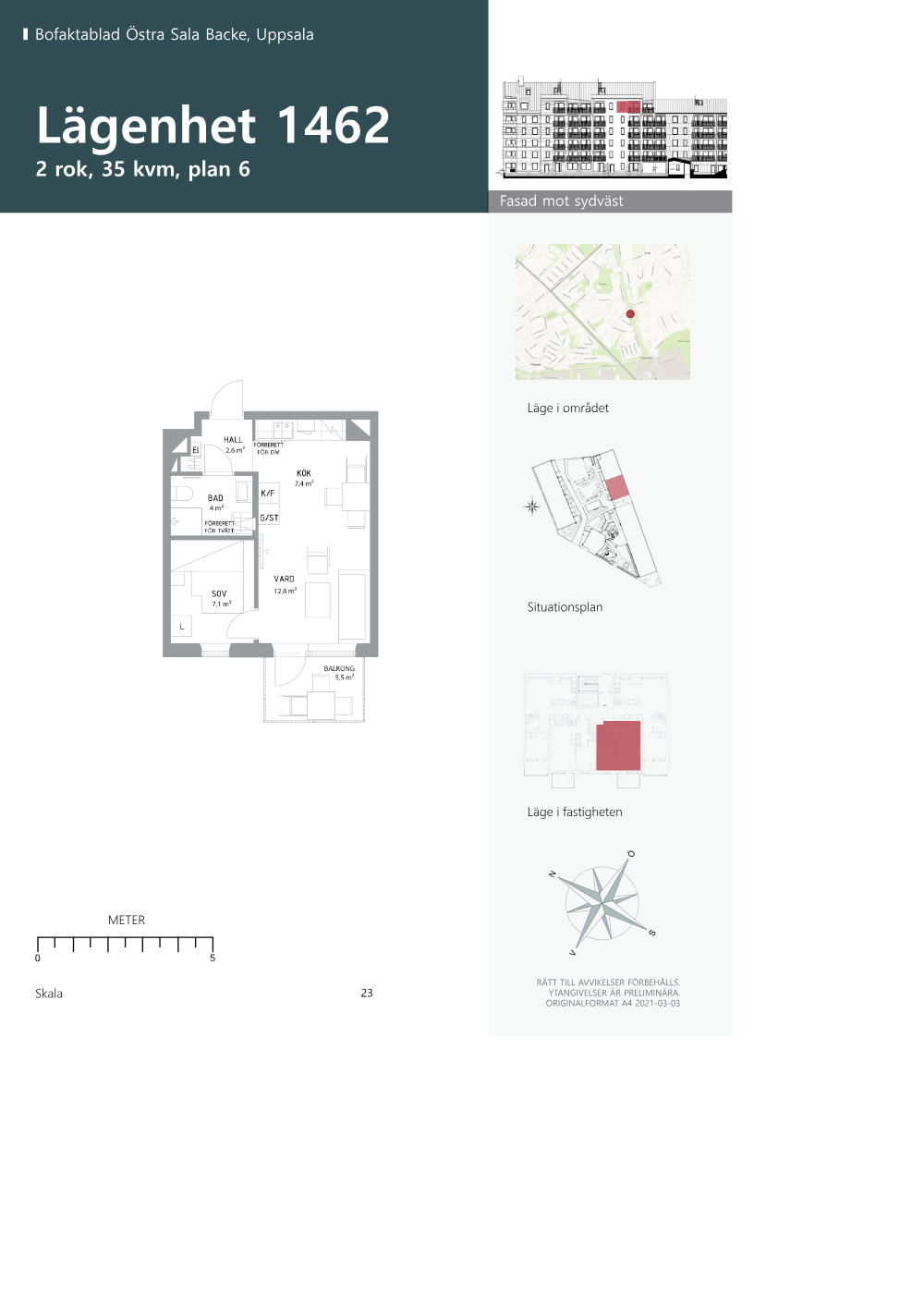Click the METER scale bar

point(125,944)
